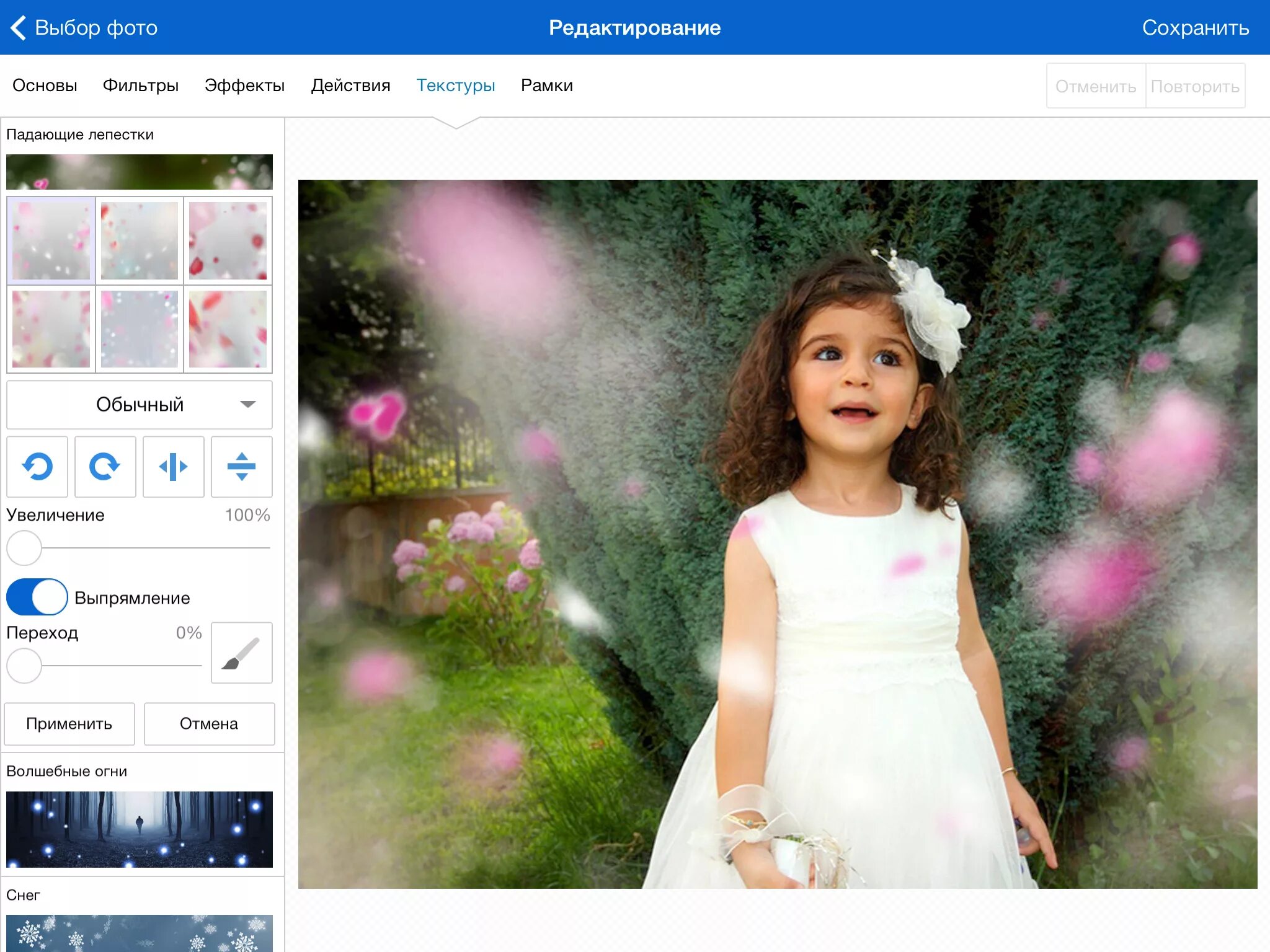
Task: Select the Волшебные огни texture set
Action: [140, 829]
